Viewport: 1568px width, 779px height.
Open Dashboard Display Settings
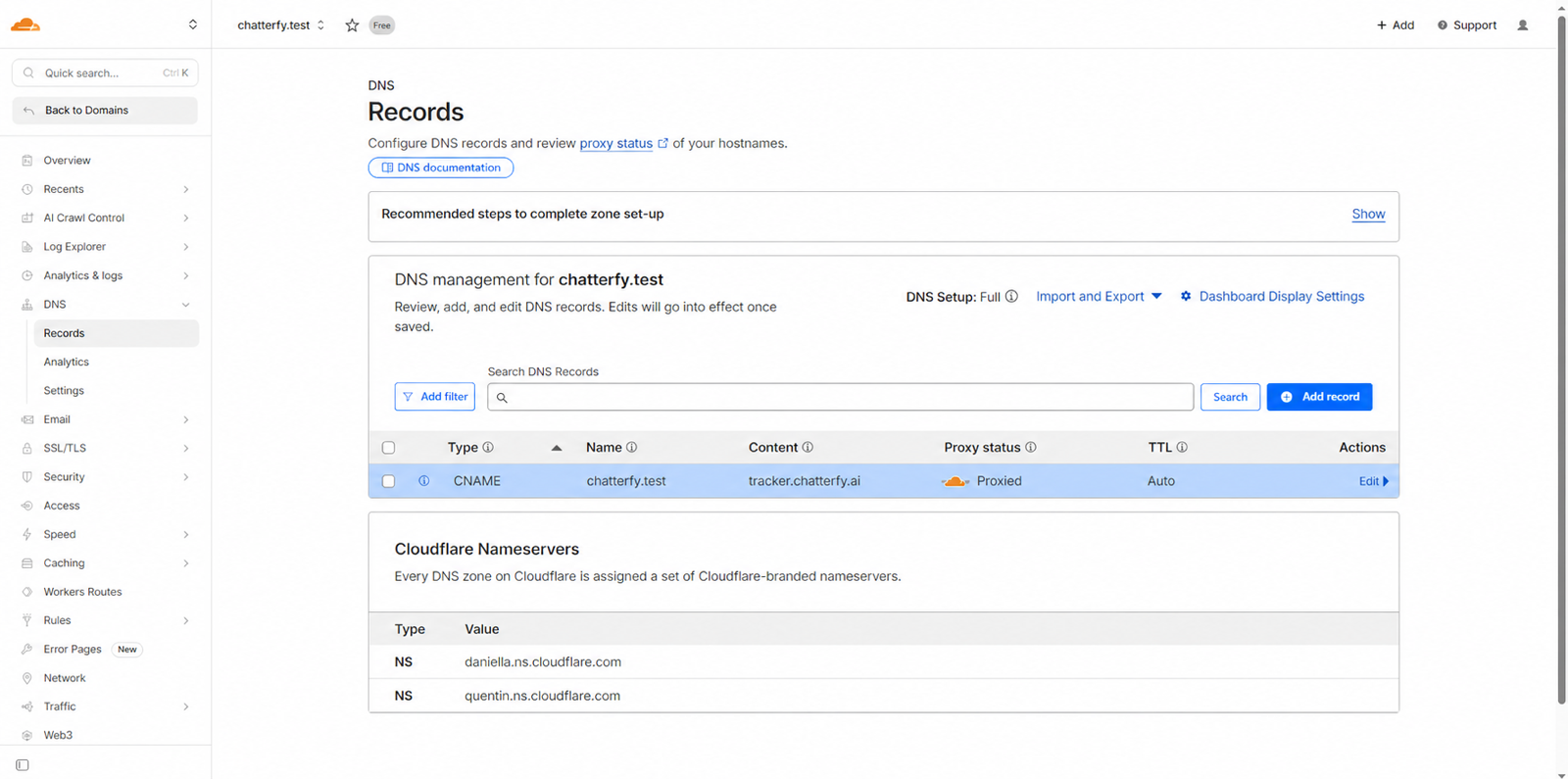pyautogui.click(x=1272, y=296)
